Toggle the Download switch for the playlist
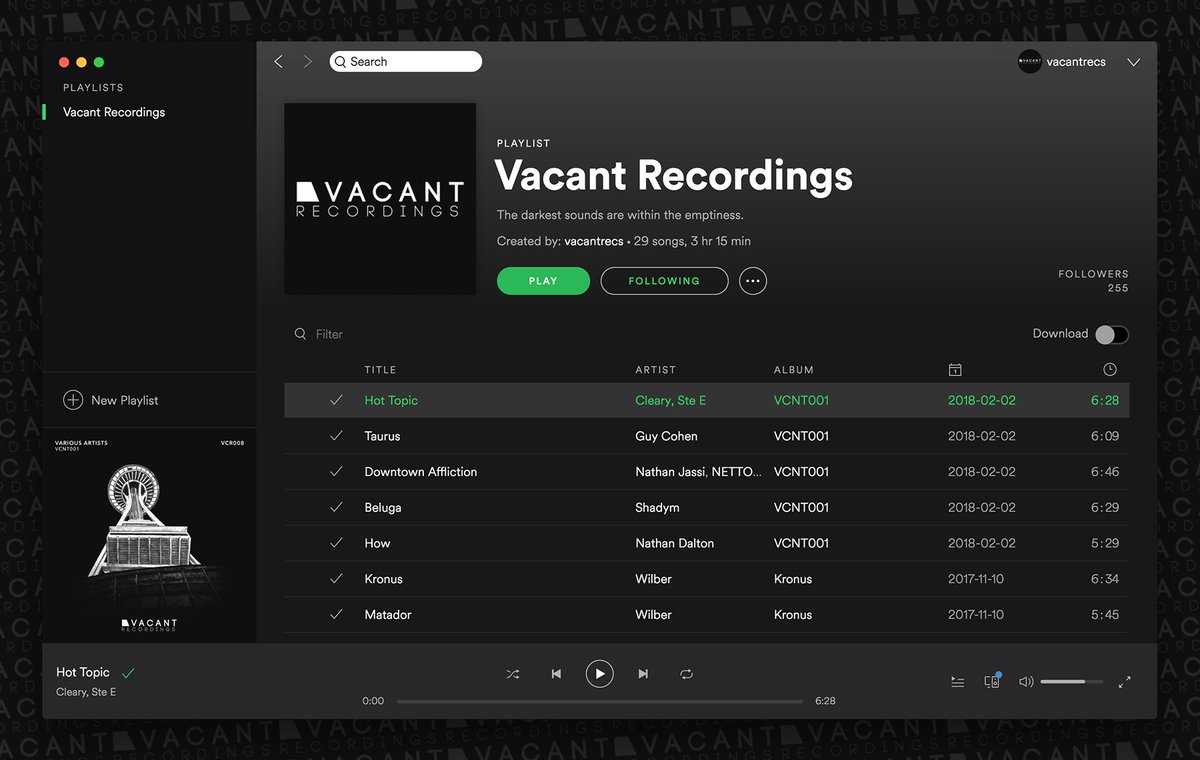 pyautogui.click(x=1111, y=334)
